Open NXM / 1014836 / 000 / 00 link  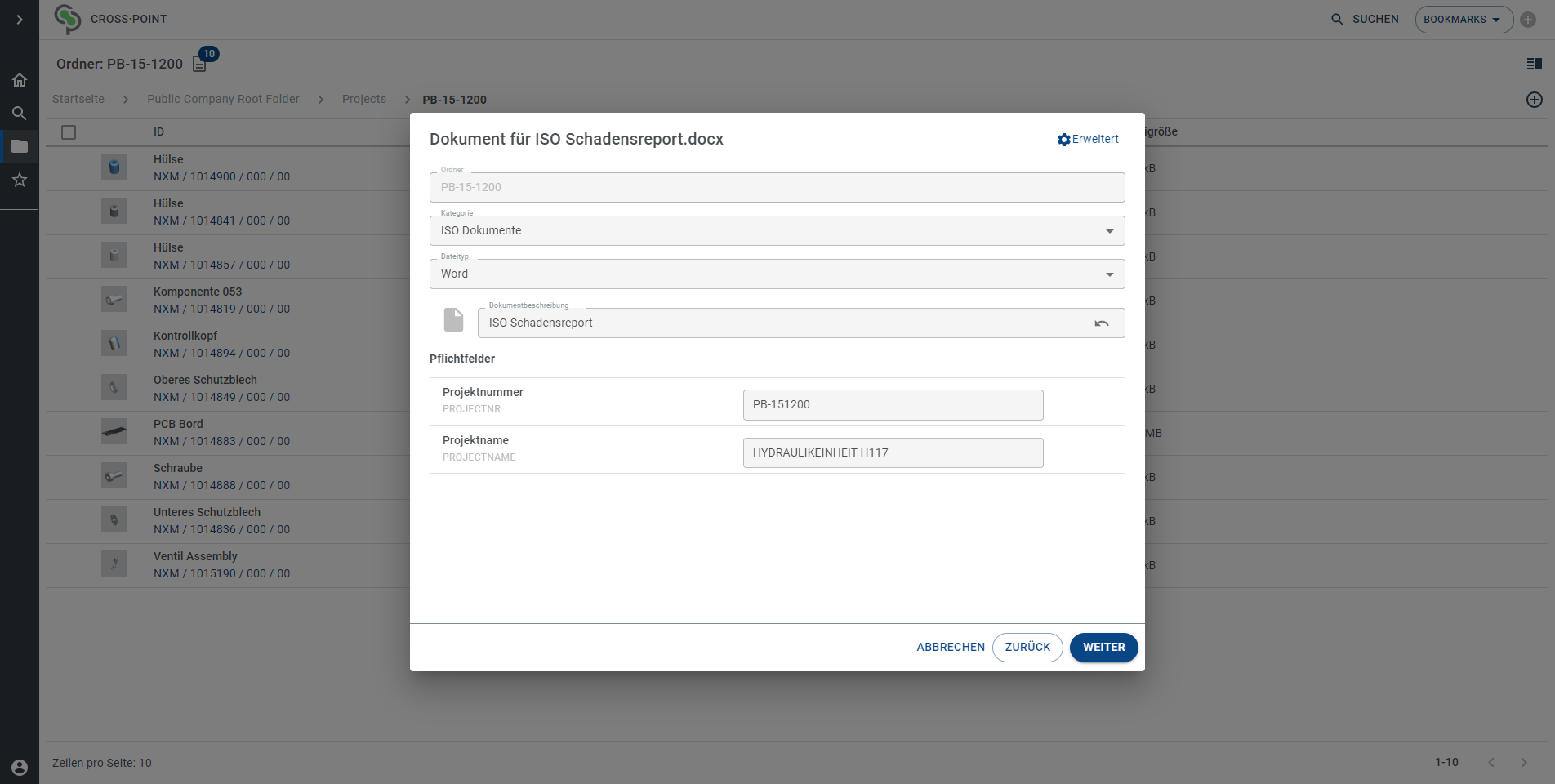pyautogui.click(x=221, y=529)
